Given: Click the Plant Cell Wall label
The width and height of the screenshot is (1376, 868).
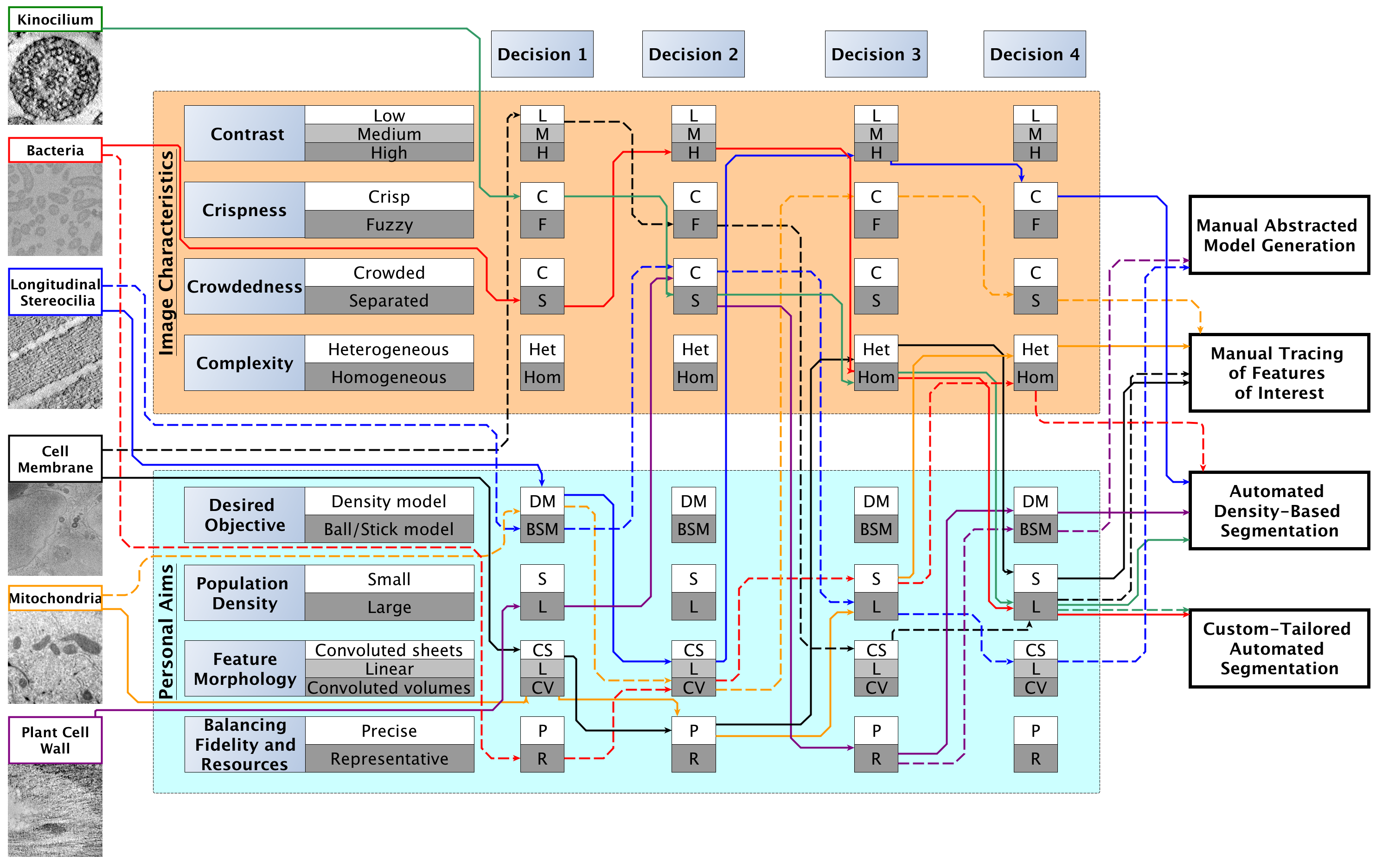Looking at the screenshot, I should pos(56,740).
